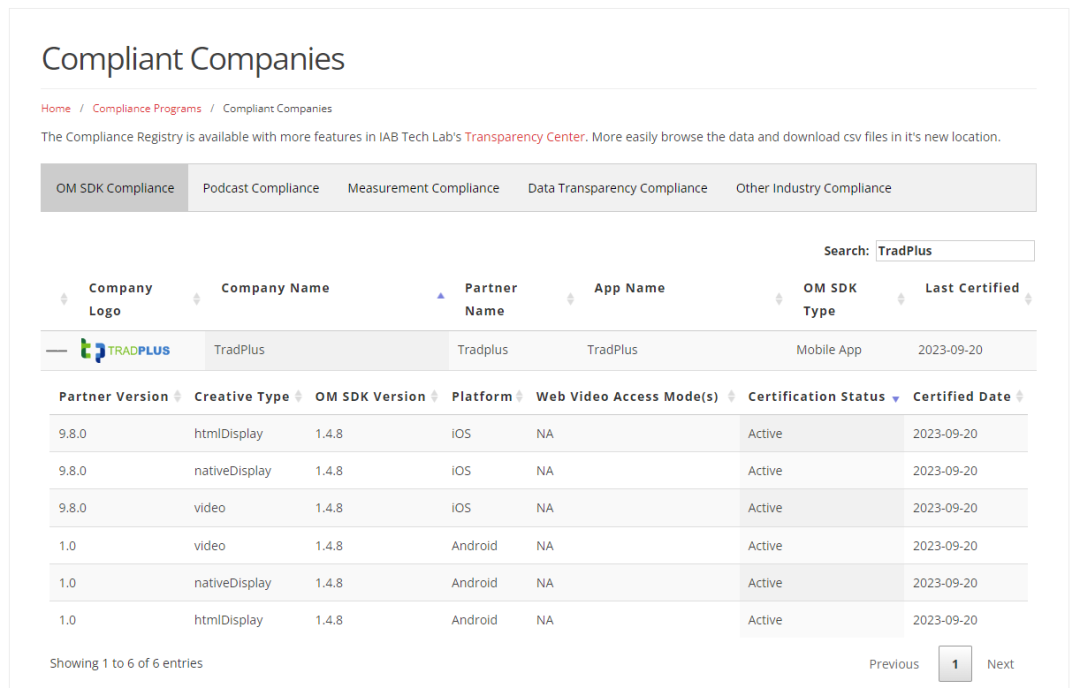The width and height of the screenshot is (1080, 688).
Task: Sort by App Name column
Action: pyautogui.click(x=629, y=288)
